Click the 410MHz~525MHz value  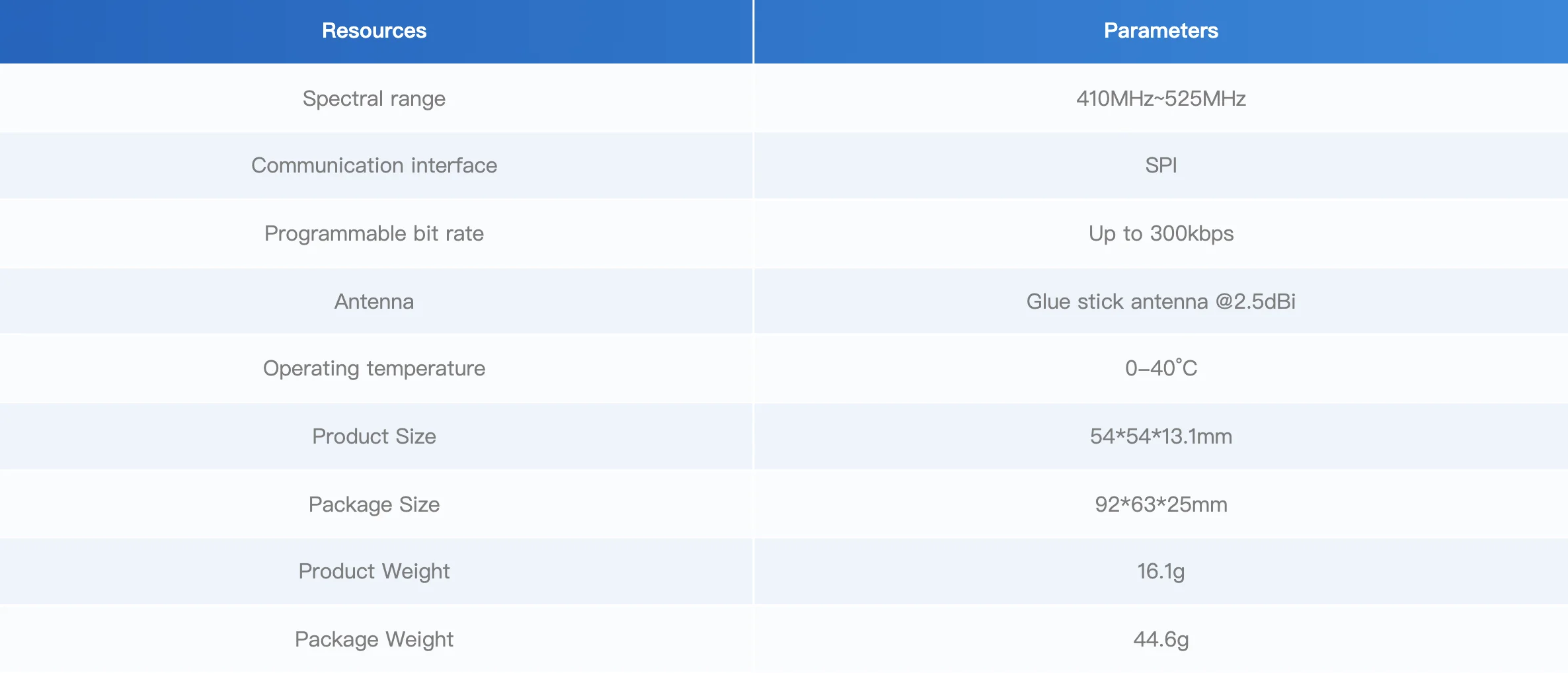pyautogui.click(x=1161, y=99)
